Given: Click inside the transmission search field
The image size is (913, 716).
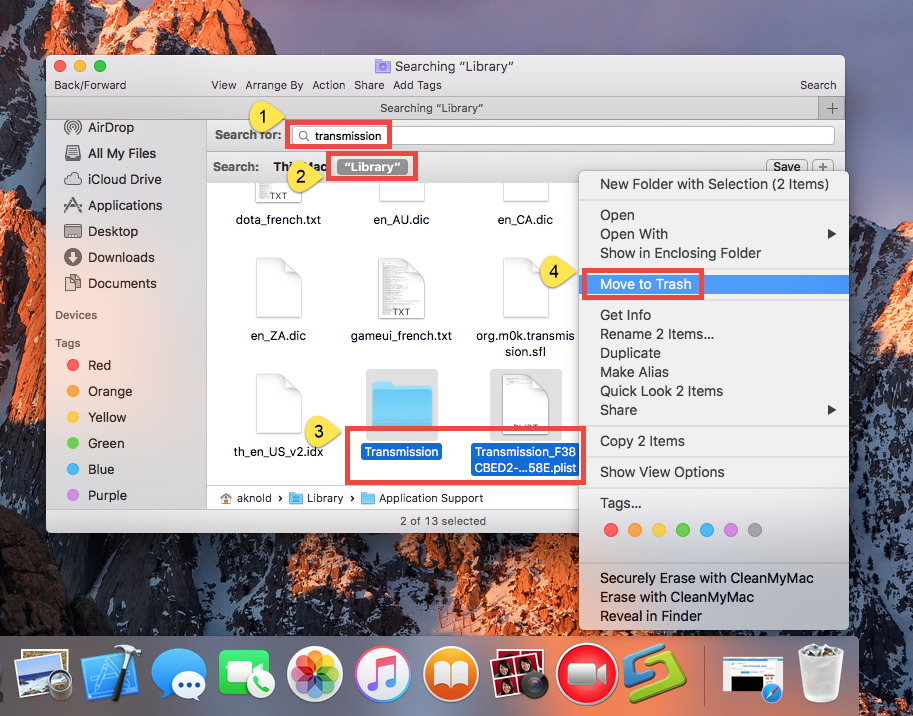Looking at the screenshot, I should click(x=346, y=134).
